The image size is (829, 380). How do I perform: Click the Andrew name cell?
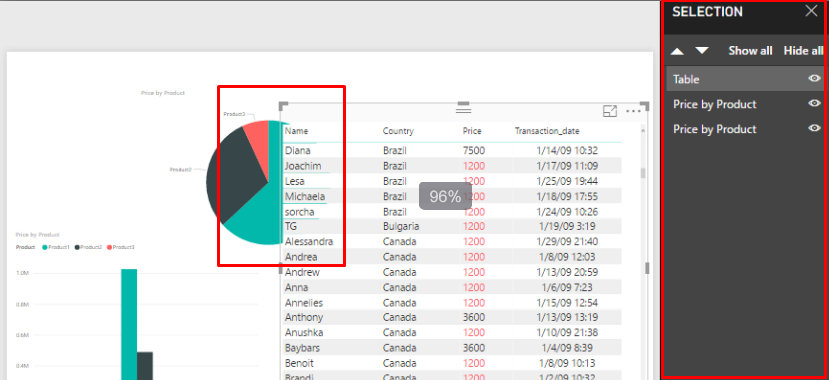302,272
